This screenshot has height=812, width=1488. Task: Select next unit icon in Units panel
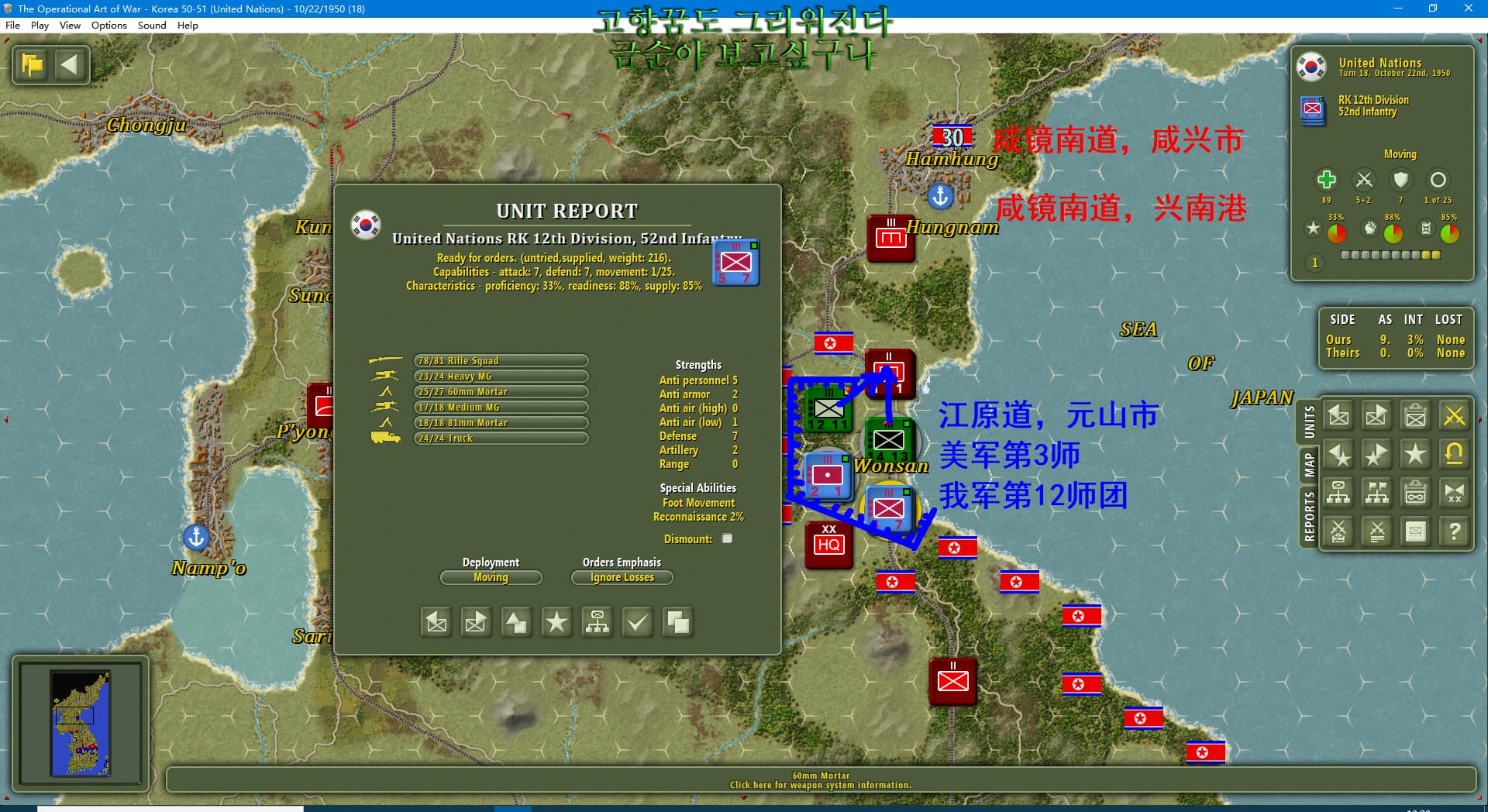[1376, 416]
